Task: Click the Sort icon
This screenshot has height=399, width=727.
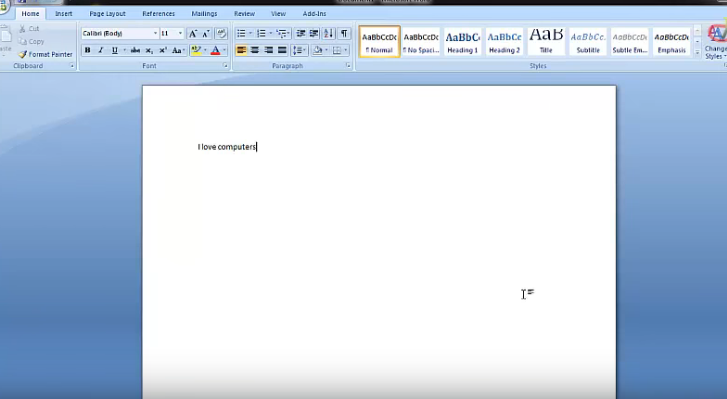Action: pyautogui.click(x=329, y=33)
